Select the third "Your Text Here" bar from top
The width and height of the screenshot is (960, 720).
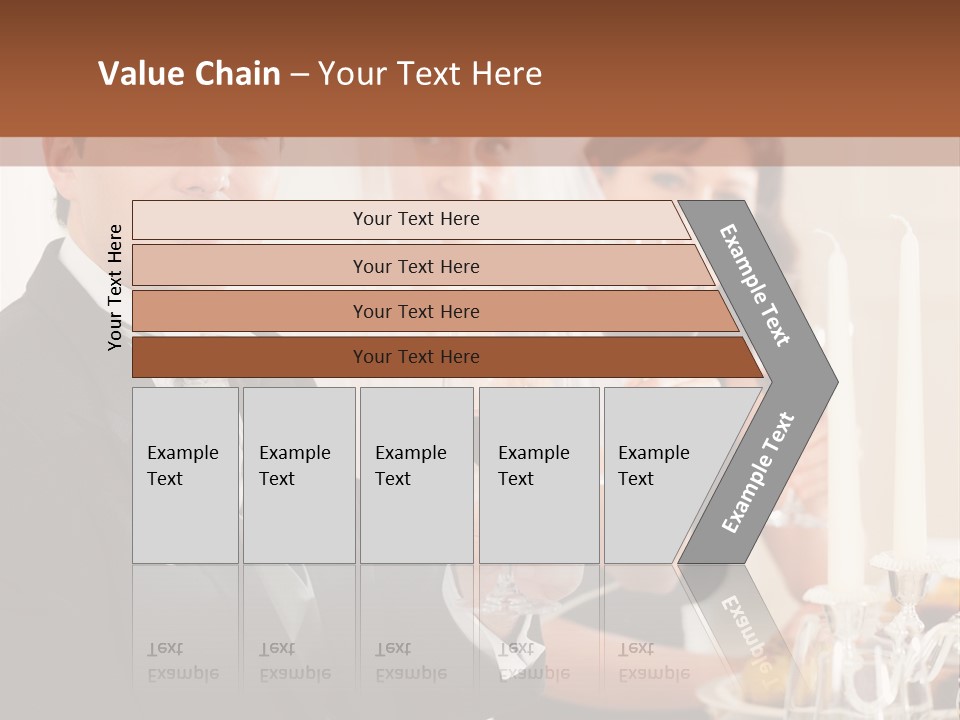pos(415,311)
